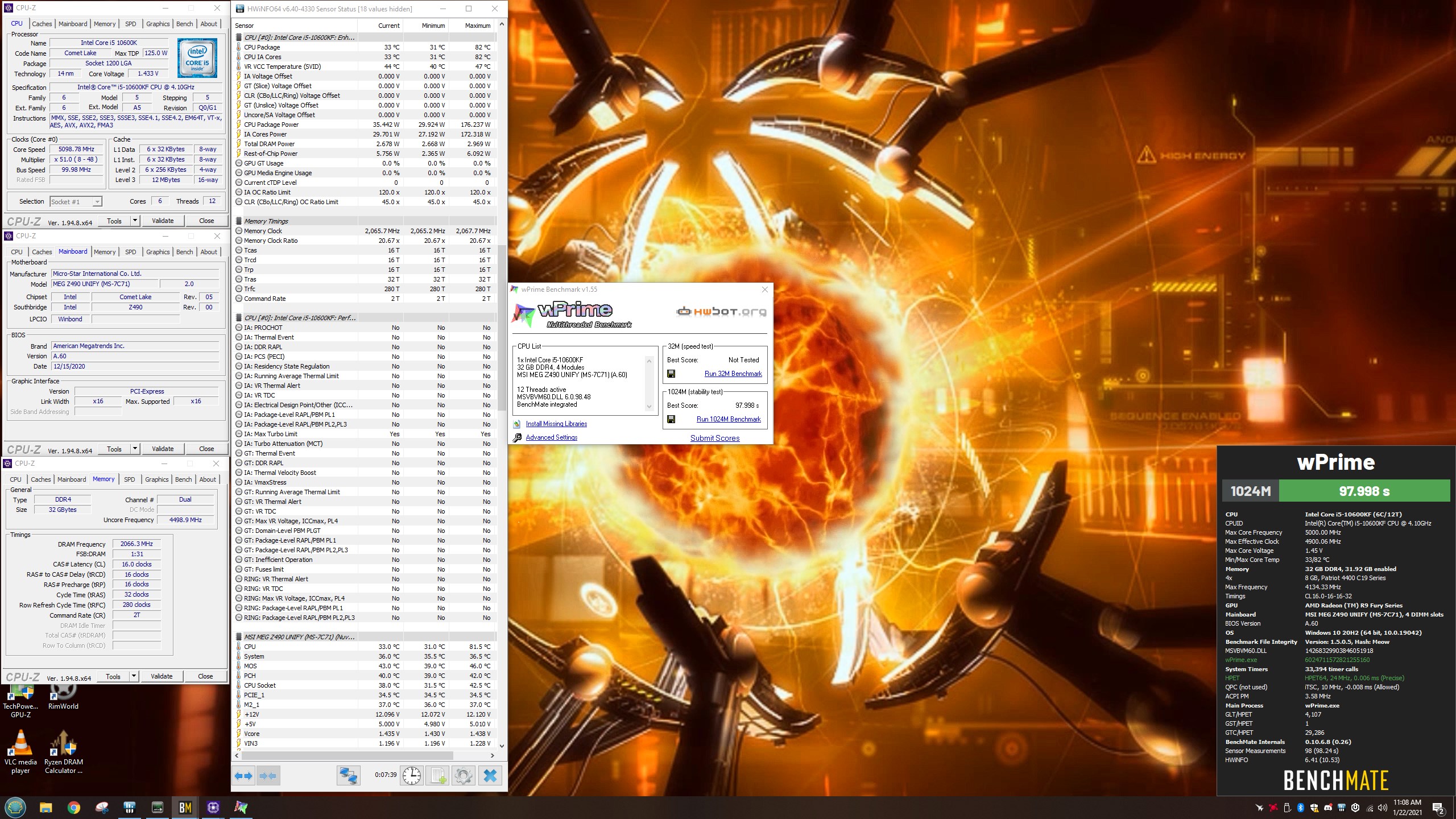
Task: Open VLC media player desktop icon
Action: pos(20,752)
